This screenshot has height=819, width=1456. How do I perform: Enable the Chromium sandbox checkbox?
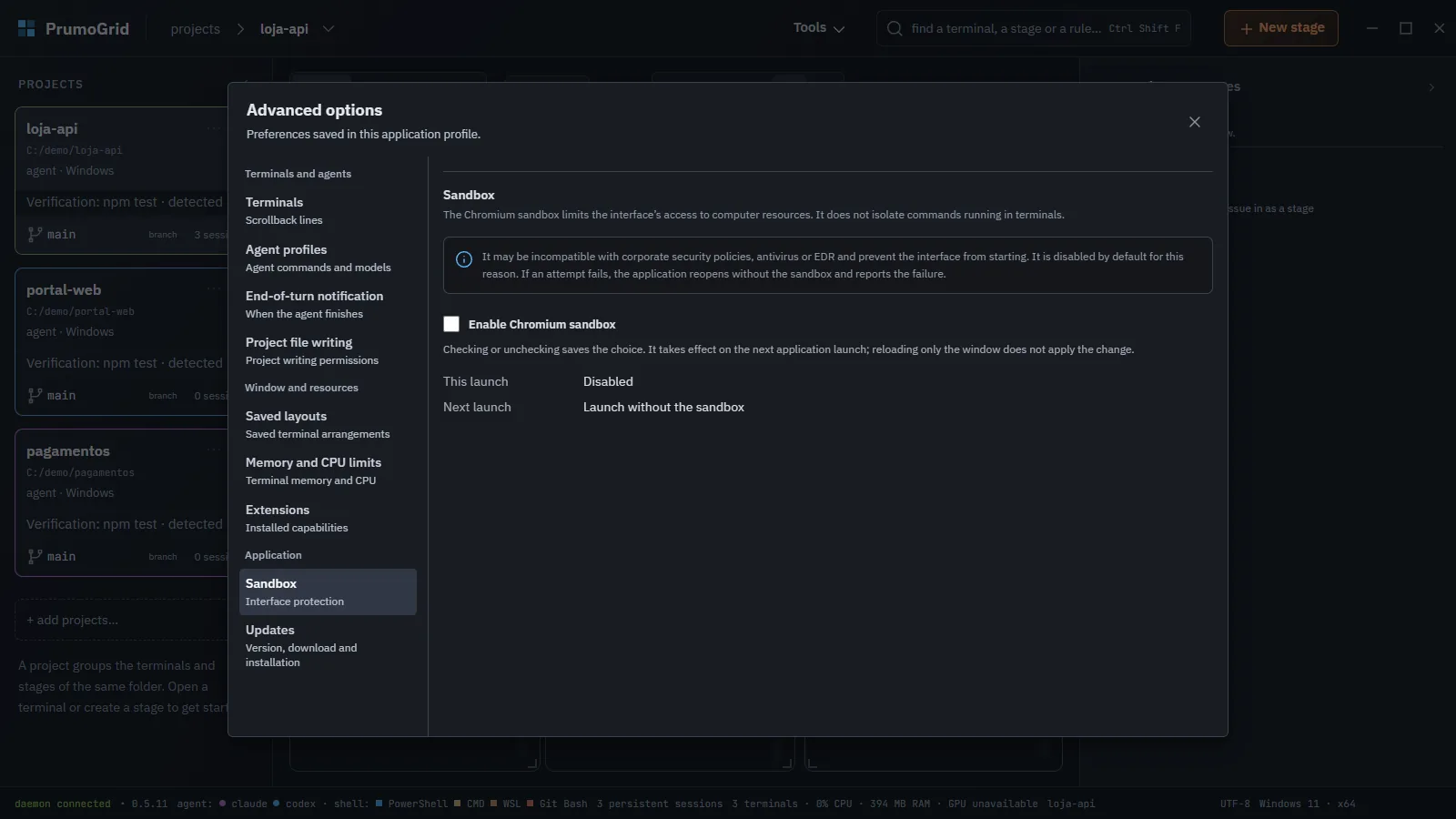pyautogui.click(x=451, y=324)
